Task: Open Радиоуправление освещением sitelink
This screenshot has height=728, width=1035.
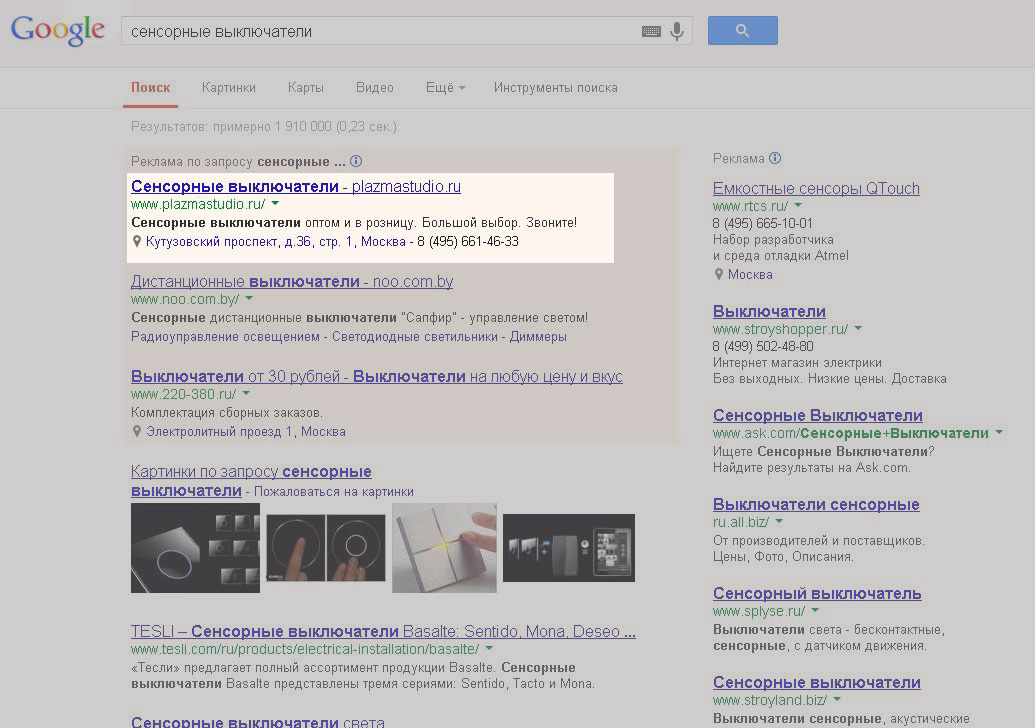Action: (x=225, y=337)
